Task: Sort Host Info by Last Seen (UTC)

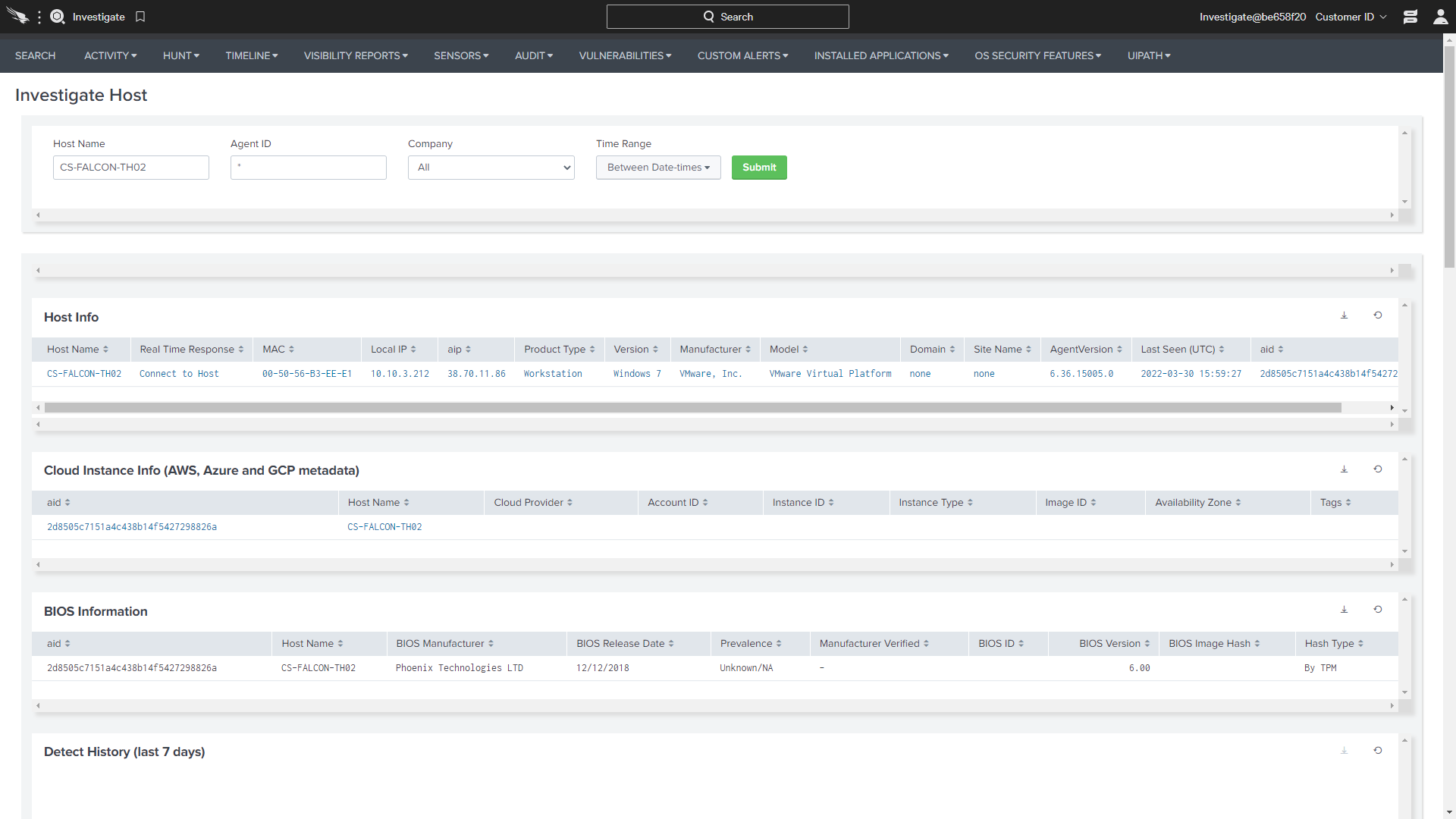Action: 1182,350
